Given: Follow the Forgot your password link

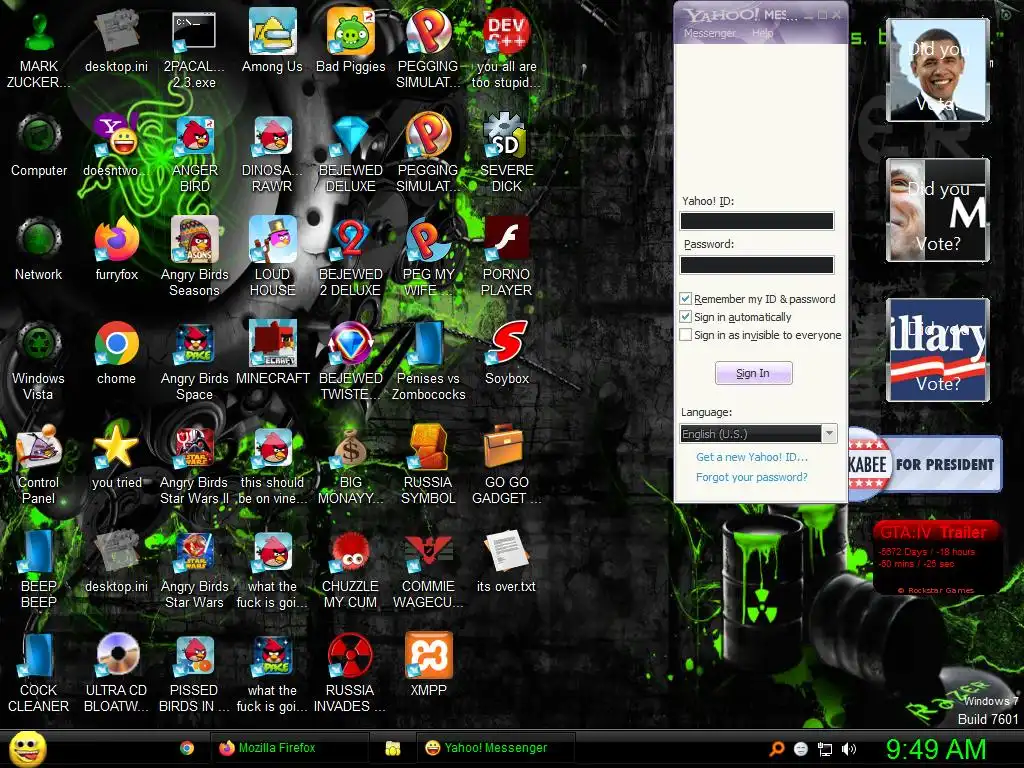Looking at the screenshot, I should [752, 477].
